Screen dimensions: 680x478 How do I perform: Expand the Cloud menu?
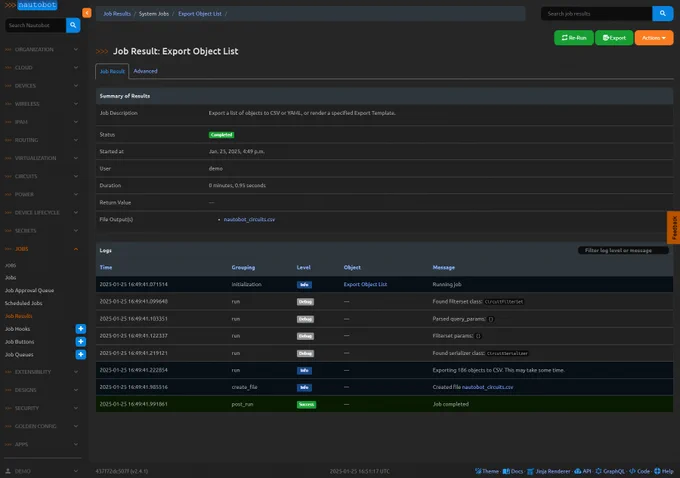(x=42, y=68)
